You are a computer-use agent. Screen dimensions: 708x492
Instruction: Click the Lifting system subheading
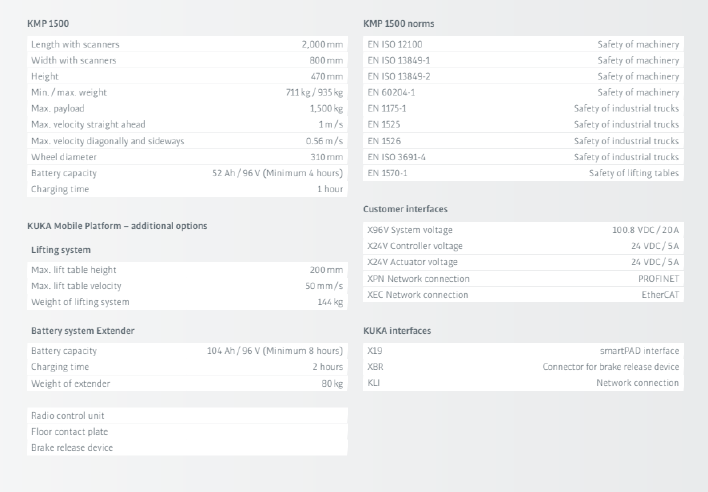(x=61, y=250)
